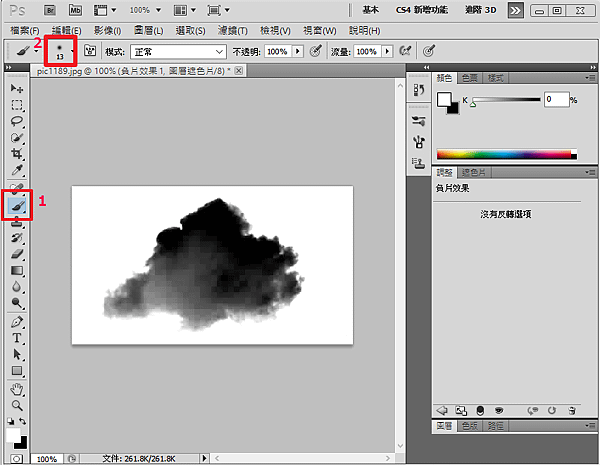Select the Quick Selection tool

click(17, 138)
